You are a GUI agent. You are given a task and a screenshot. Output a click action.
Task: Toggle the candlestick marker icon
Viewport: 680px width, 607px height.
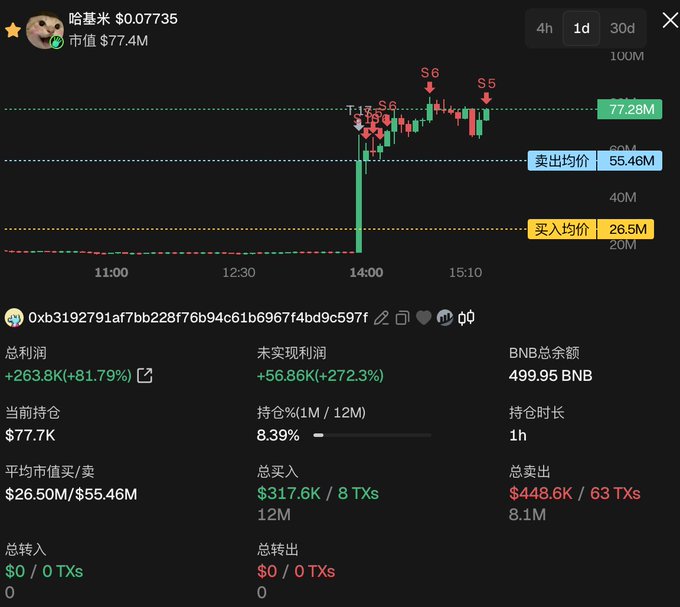coord(466,318)
